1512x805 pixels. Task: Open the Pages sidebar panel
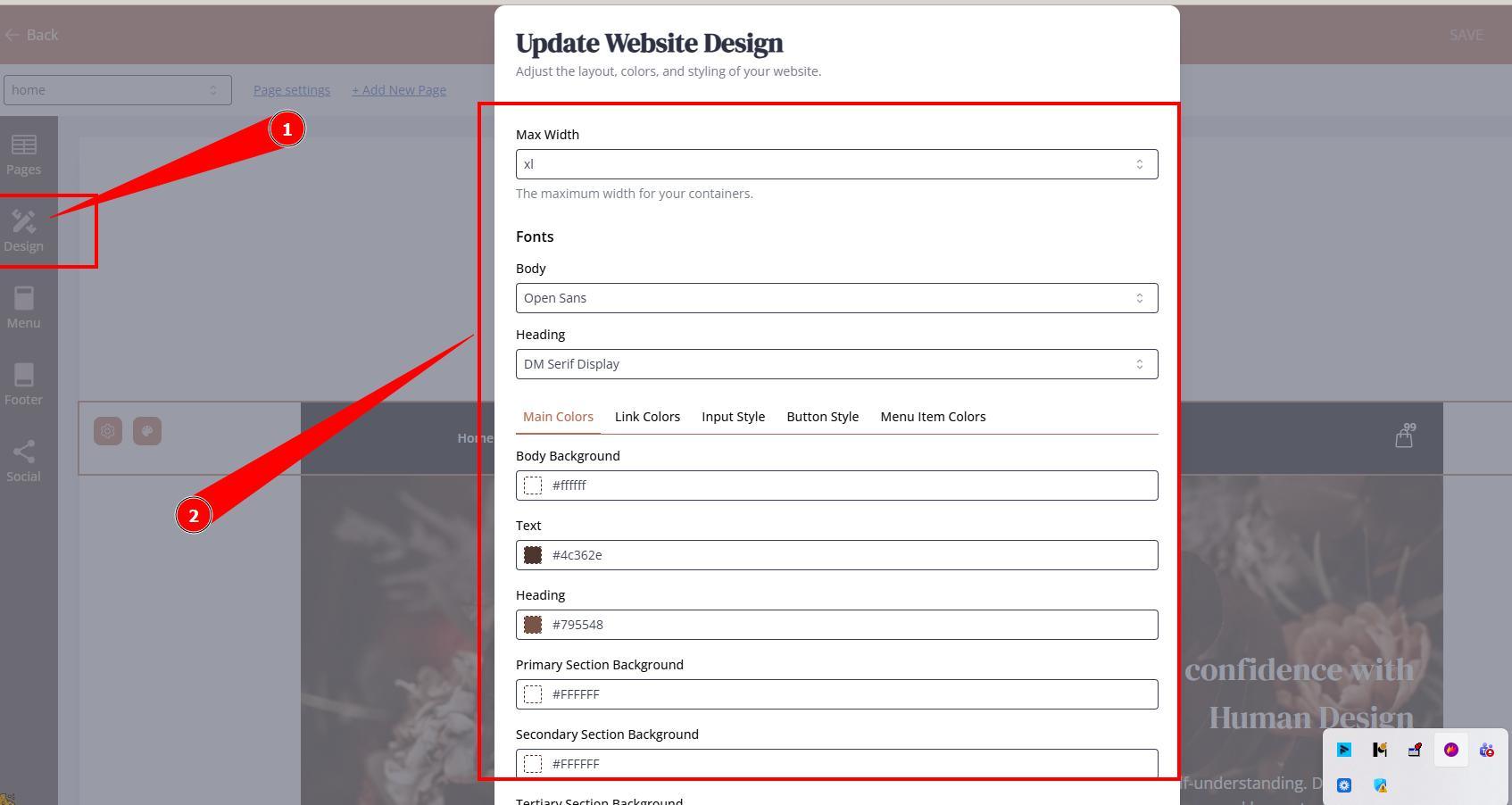[x=24, y=154]
